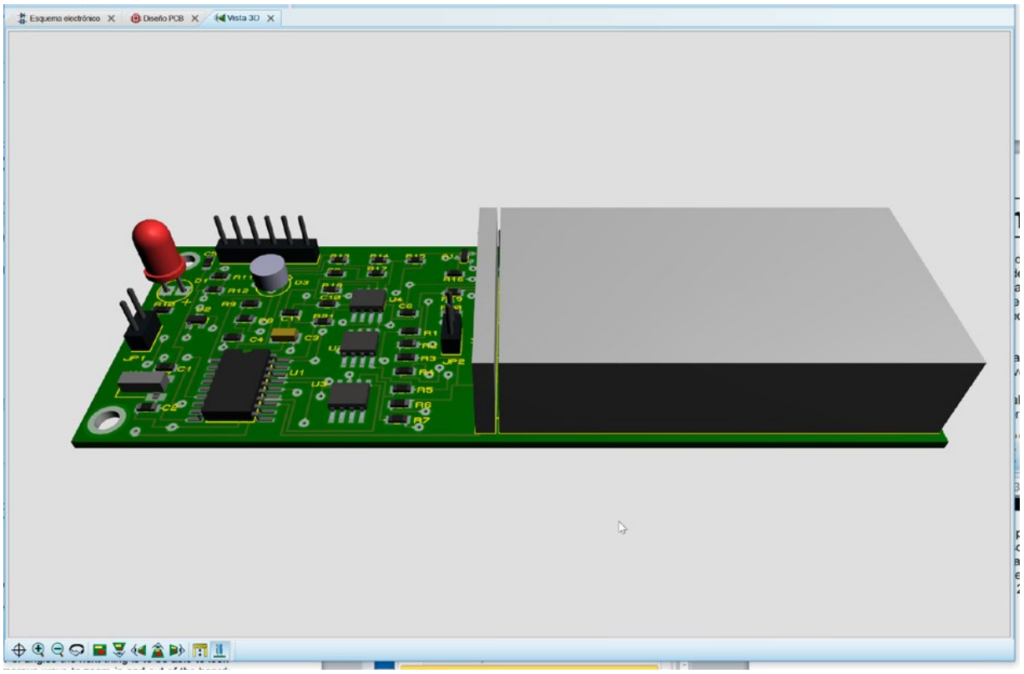The width and height of the screenshot is (1024, 674).
Task: Click the Zoom In magnifier icon
Action: click(x=38, y=648)
